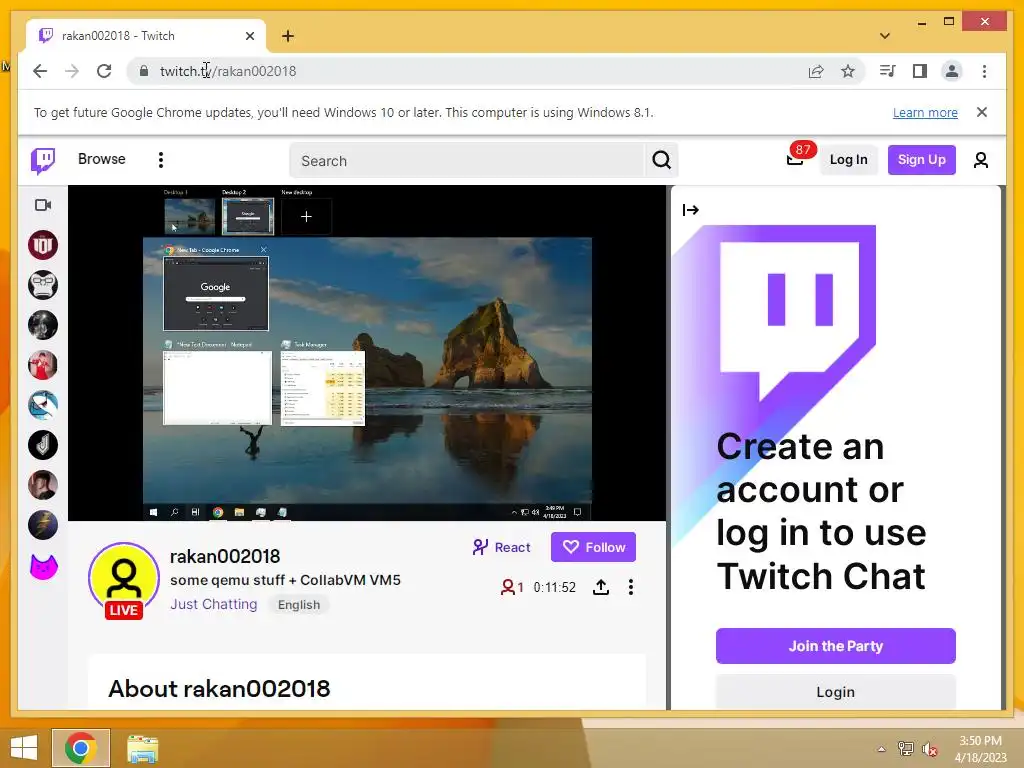Click the Twitch logo home icon
Screen dimensions: 1024x768
[43, 160]
